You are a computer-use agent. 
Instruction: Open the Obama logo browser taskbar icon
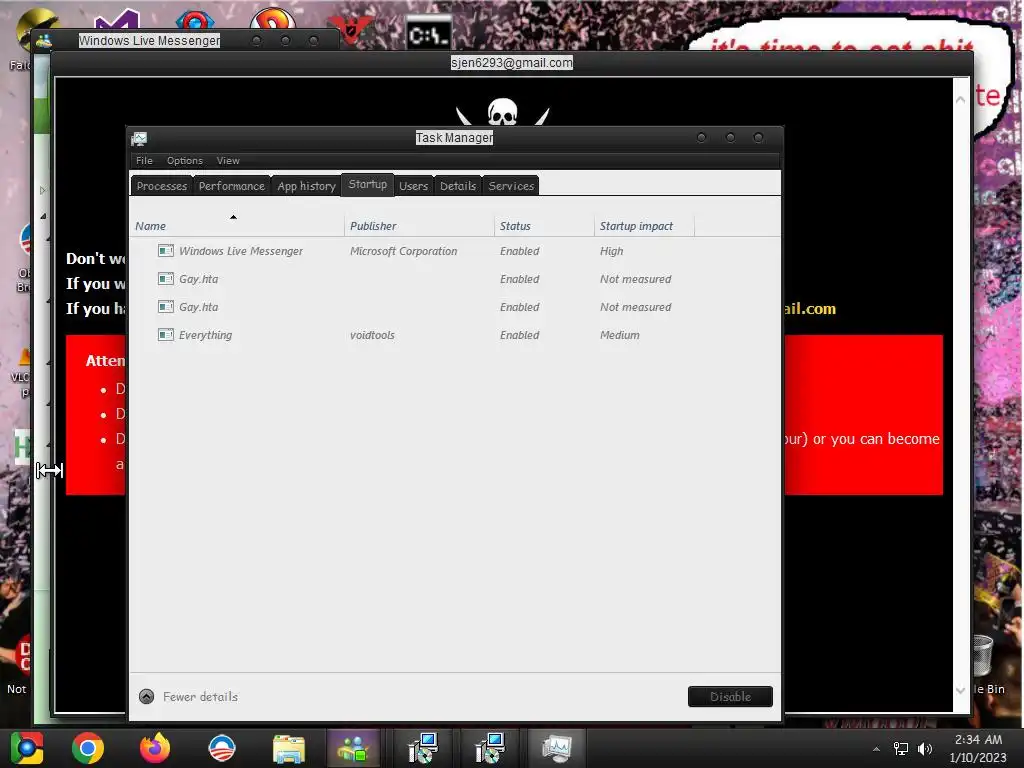222,748
